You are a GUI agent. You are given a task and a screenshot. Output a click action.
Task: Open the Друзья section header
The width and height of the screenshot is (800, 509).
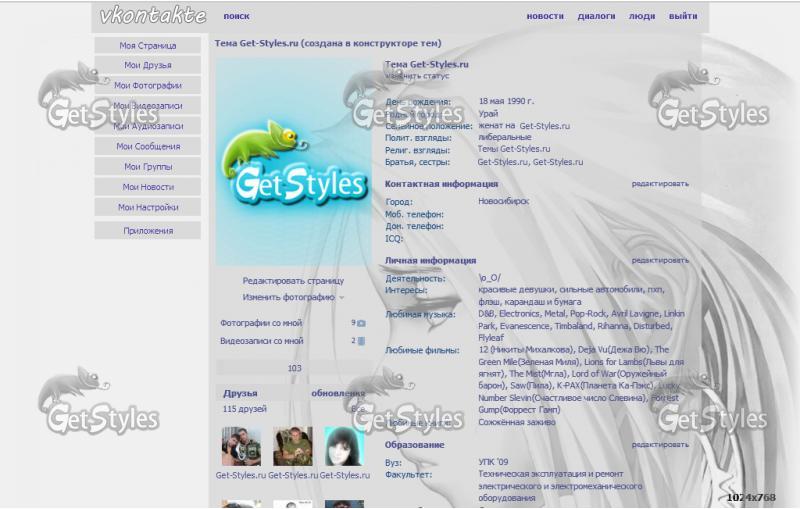point(240,393)
